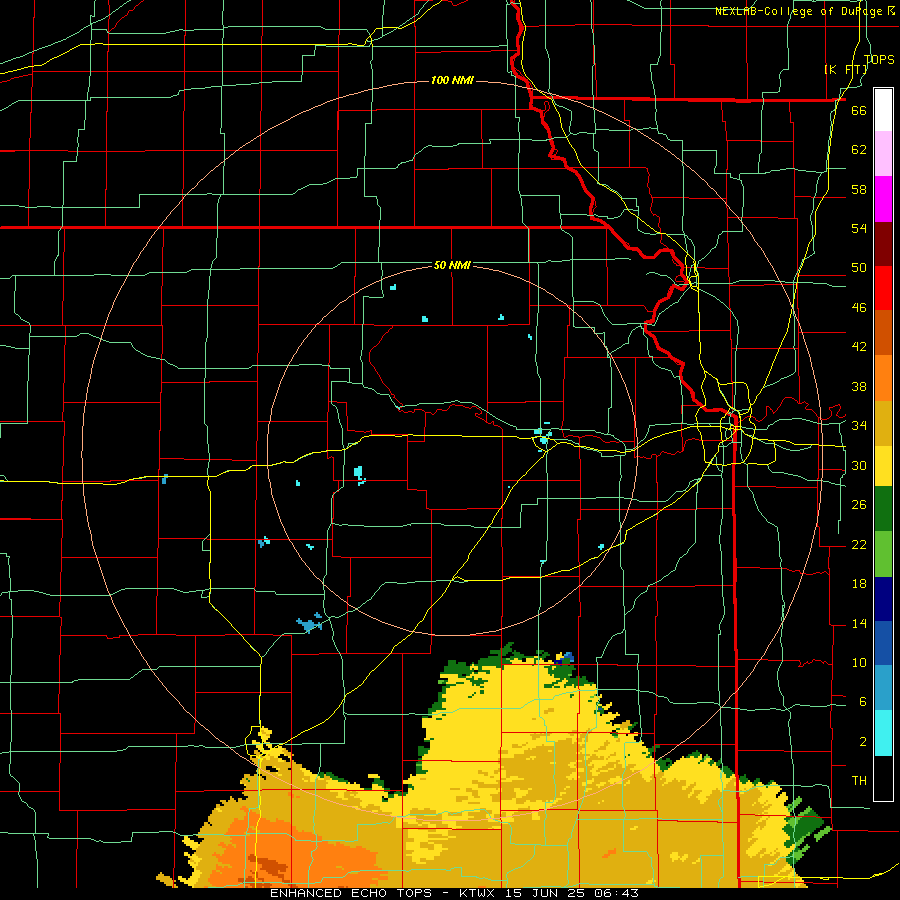
Task: Click the dark green legend swatch
Action: click(x=883, y=509)
